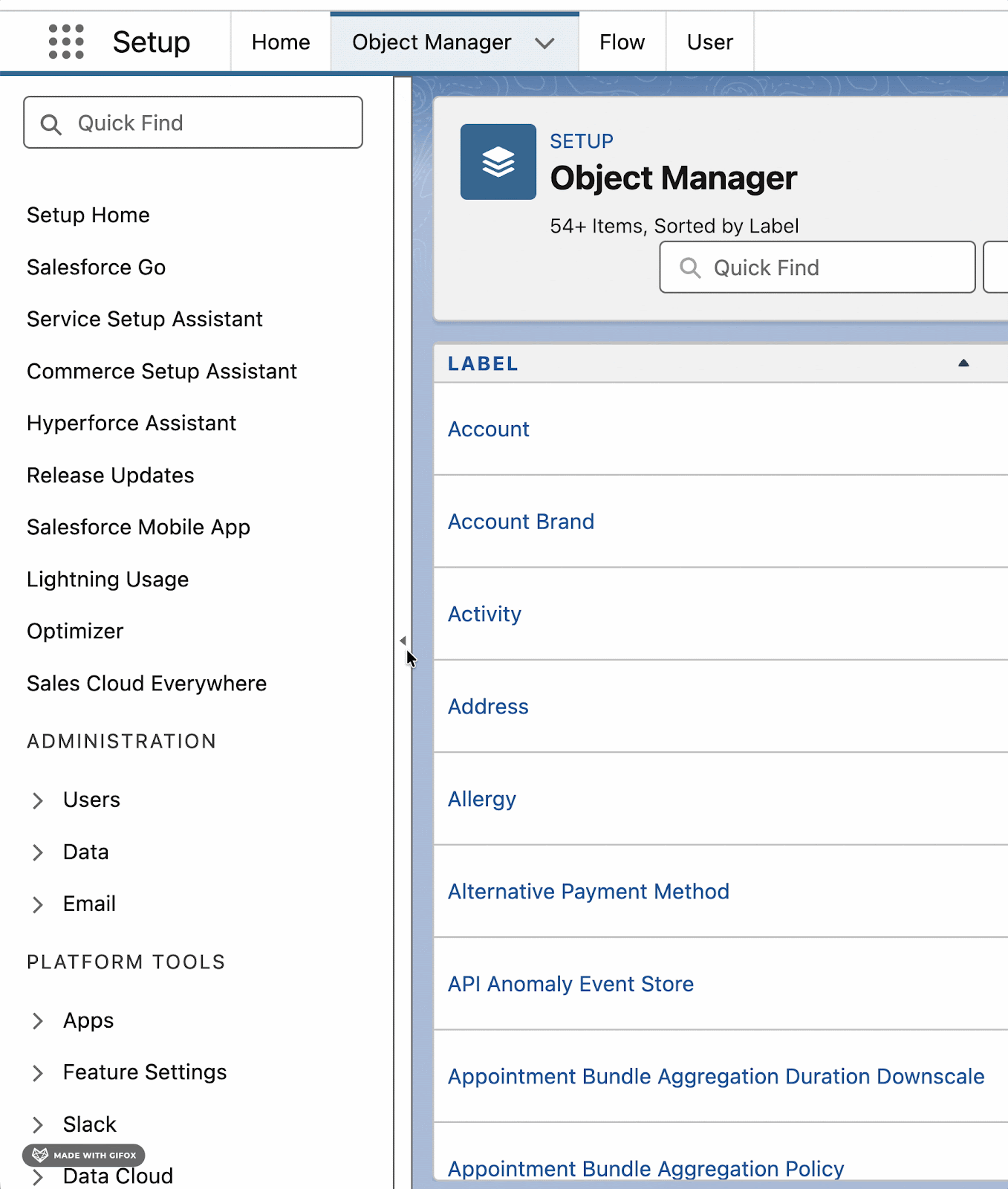
Task: Switch to the Home tab
Action: tap(281, 42)
